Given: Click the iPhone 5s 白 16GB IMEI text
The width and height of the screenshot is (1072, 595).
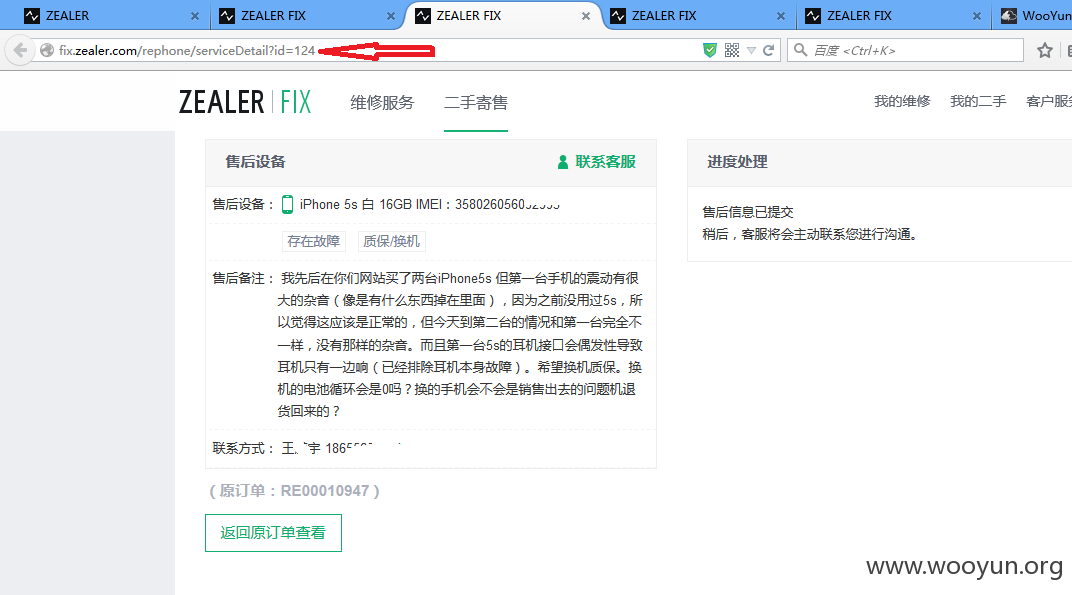Looking at the screenshot, I should (x=429, y=204).
